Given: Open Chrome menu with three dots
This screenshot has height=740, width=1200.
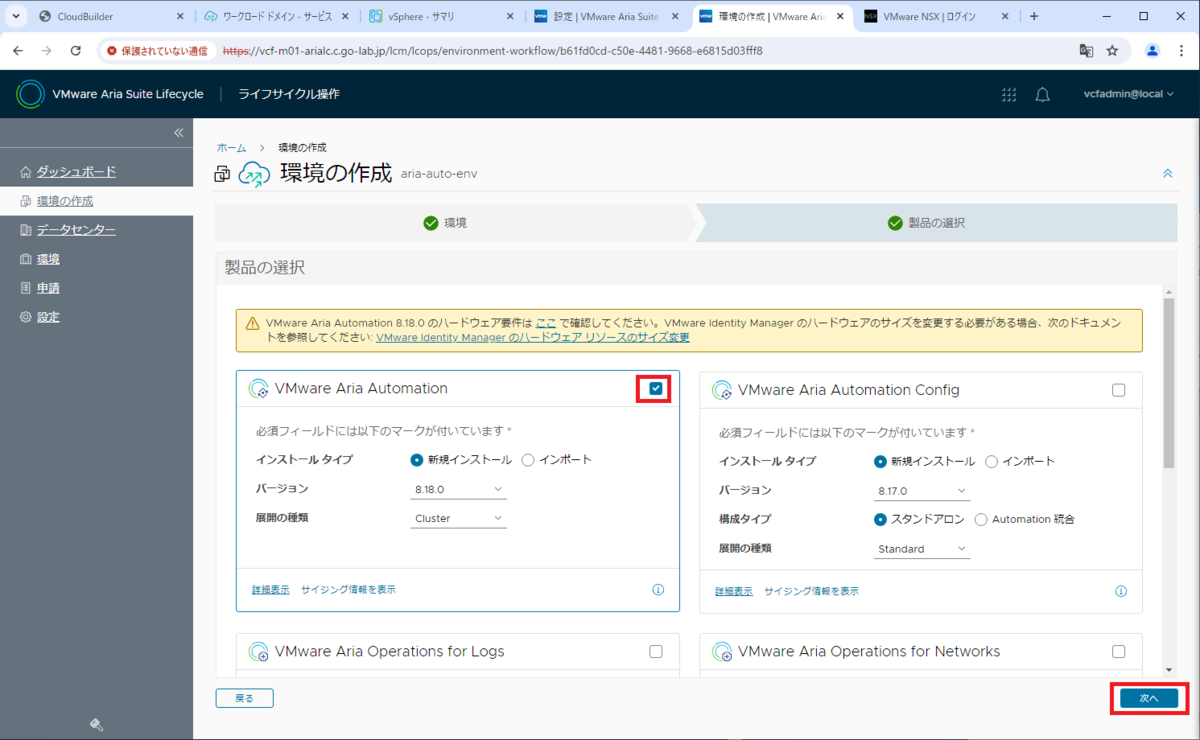Looking at the screenshot, I should (x=1181, y=50).
